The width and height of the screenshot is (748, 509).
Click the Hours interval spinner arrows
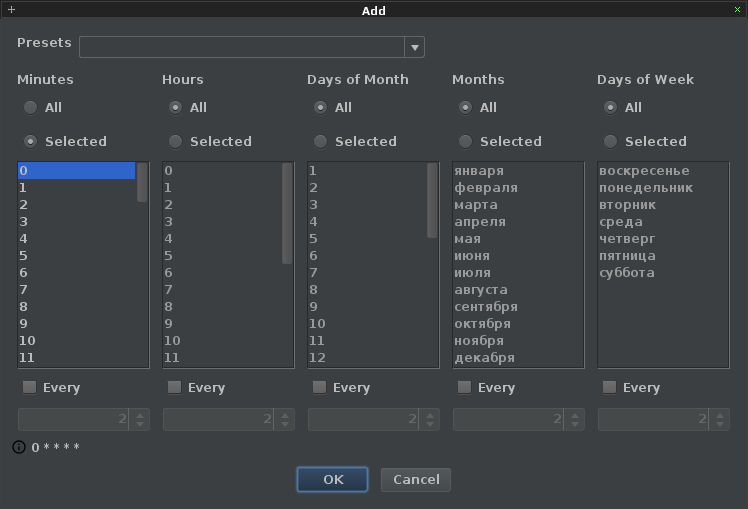(285, 419)
